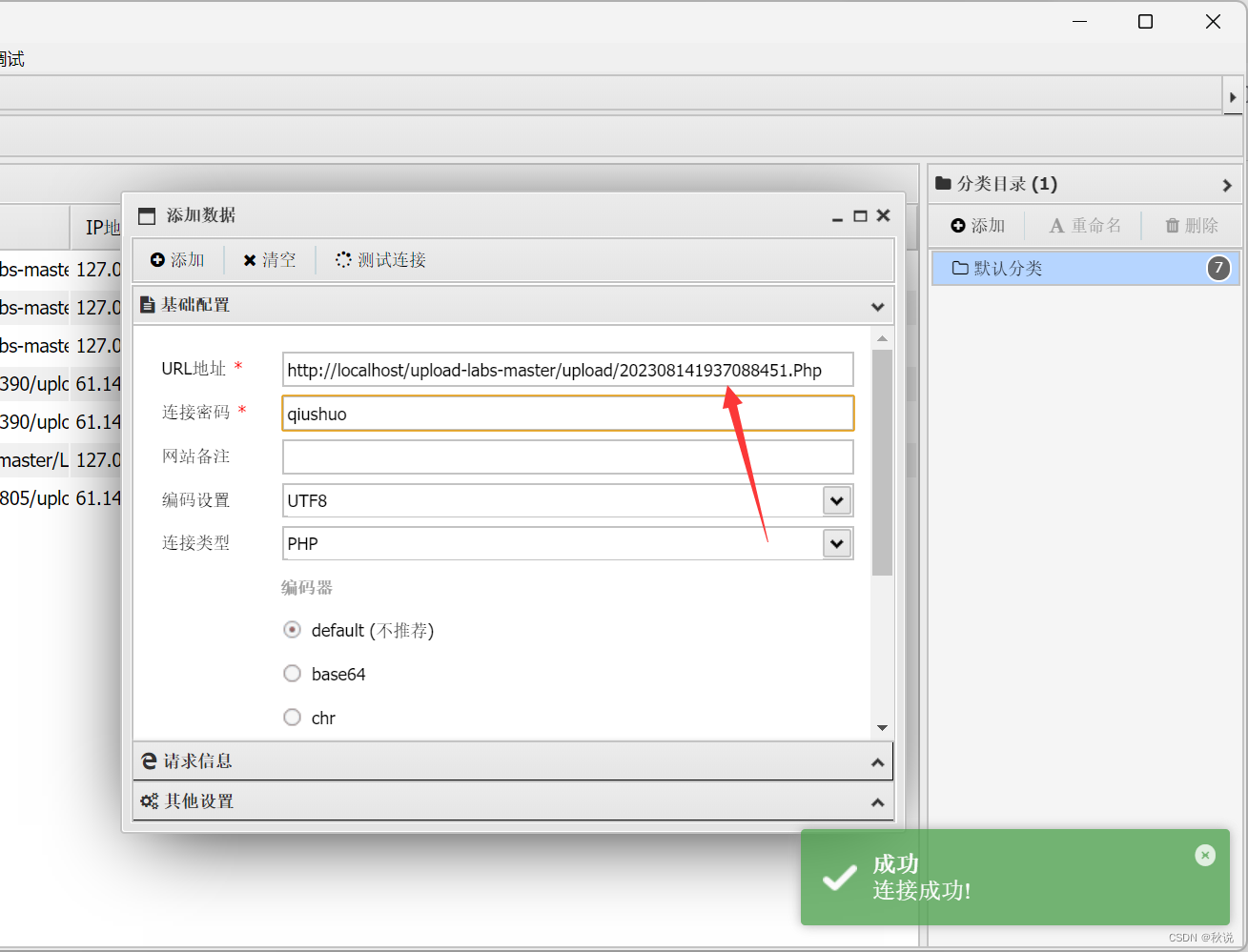Minimize the 添加数据 dialog

(837, 217)
